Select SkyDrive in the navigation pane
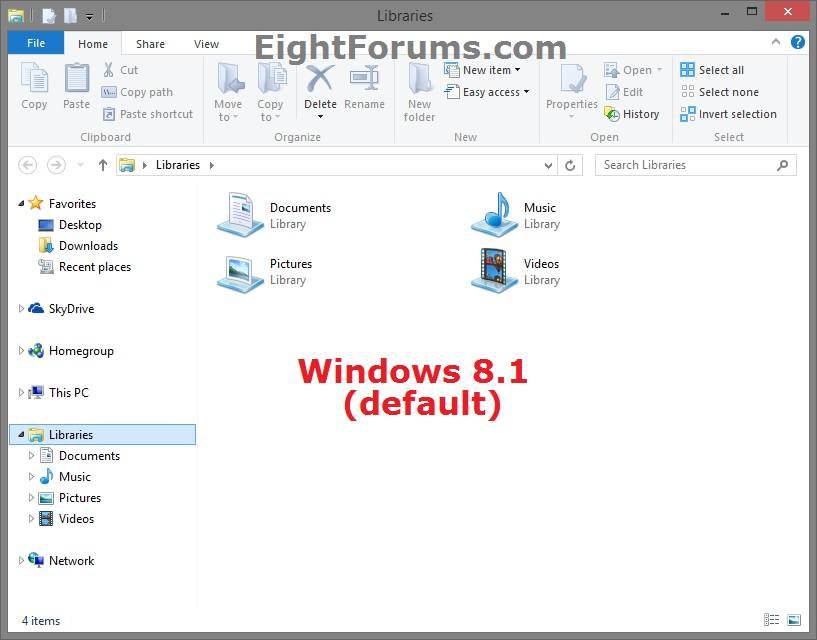Viewport: 817px width, 640px height. (61, 309)
